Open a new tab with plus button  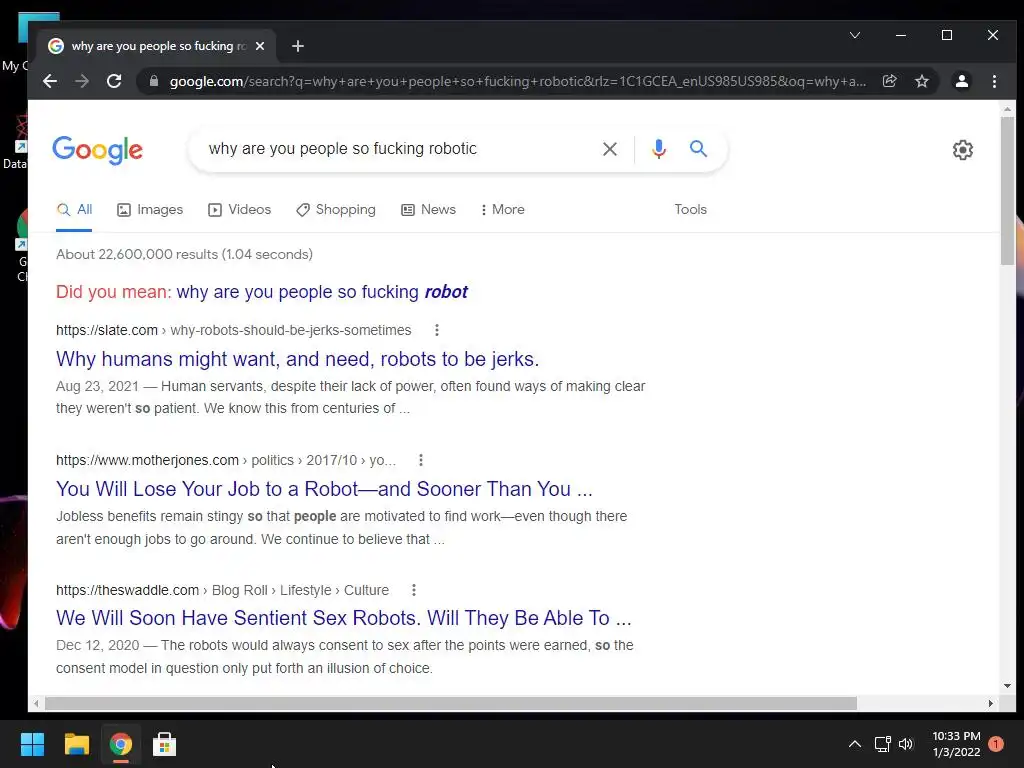click(x=298, y=46)
